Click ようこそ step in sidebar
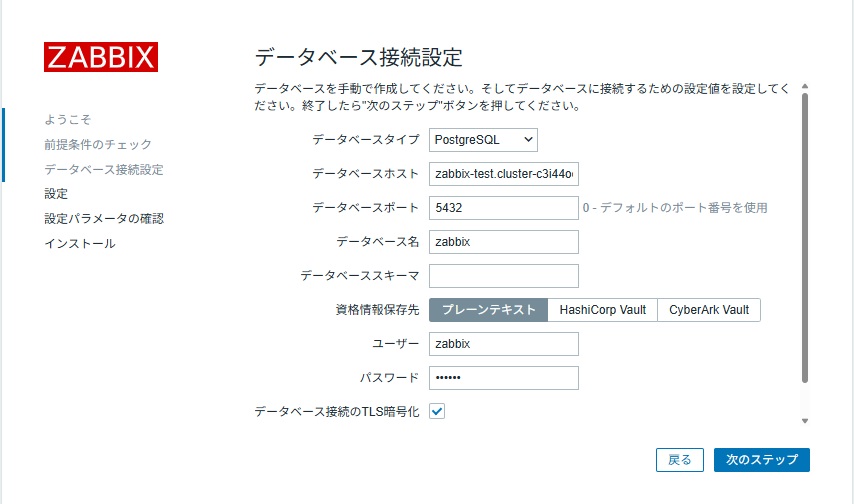The height and width of the screenshot is (504, 854). point(69,120)
